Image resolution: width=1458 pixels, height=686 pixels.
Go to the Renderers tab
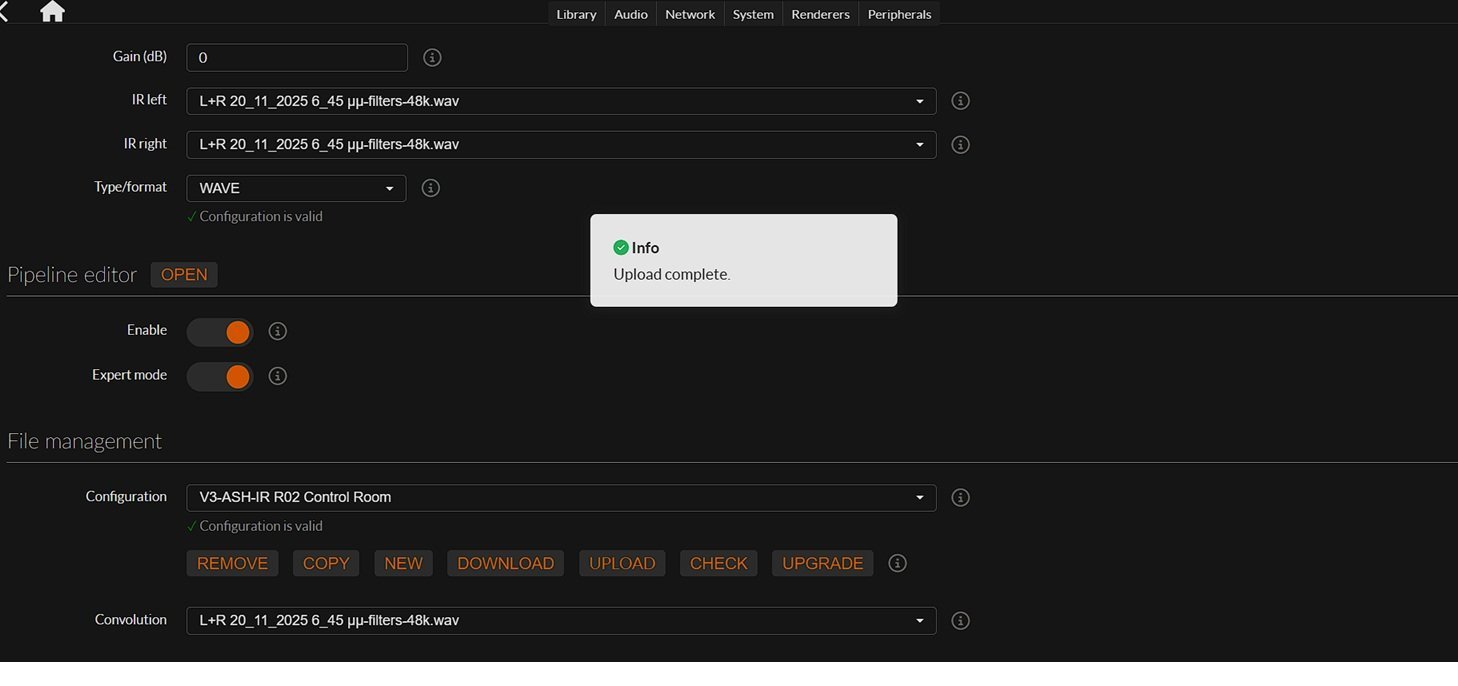tap(820, 14)
